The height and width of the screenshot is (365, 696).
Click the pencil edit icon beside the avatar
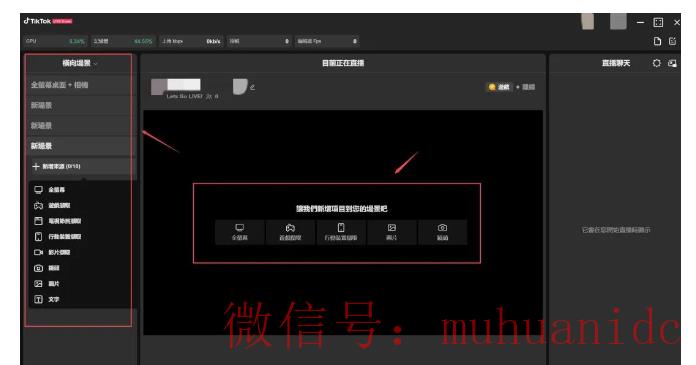(x=252, y=87)
